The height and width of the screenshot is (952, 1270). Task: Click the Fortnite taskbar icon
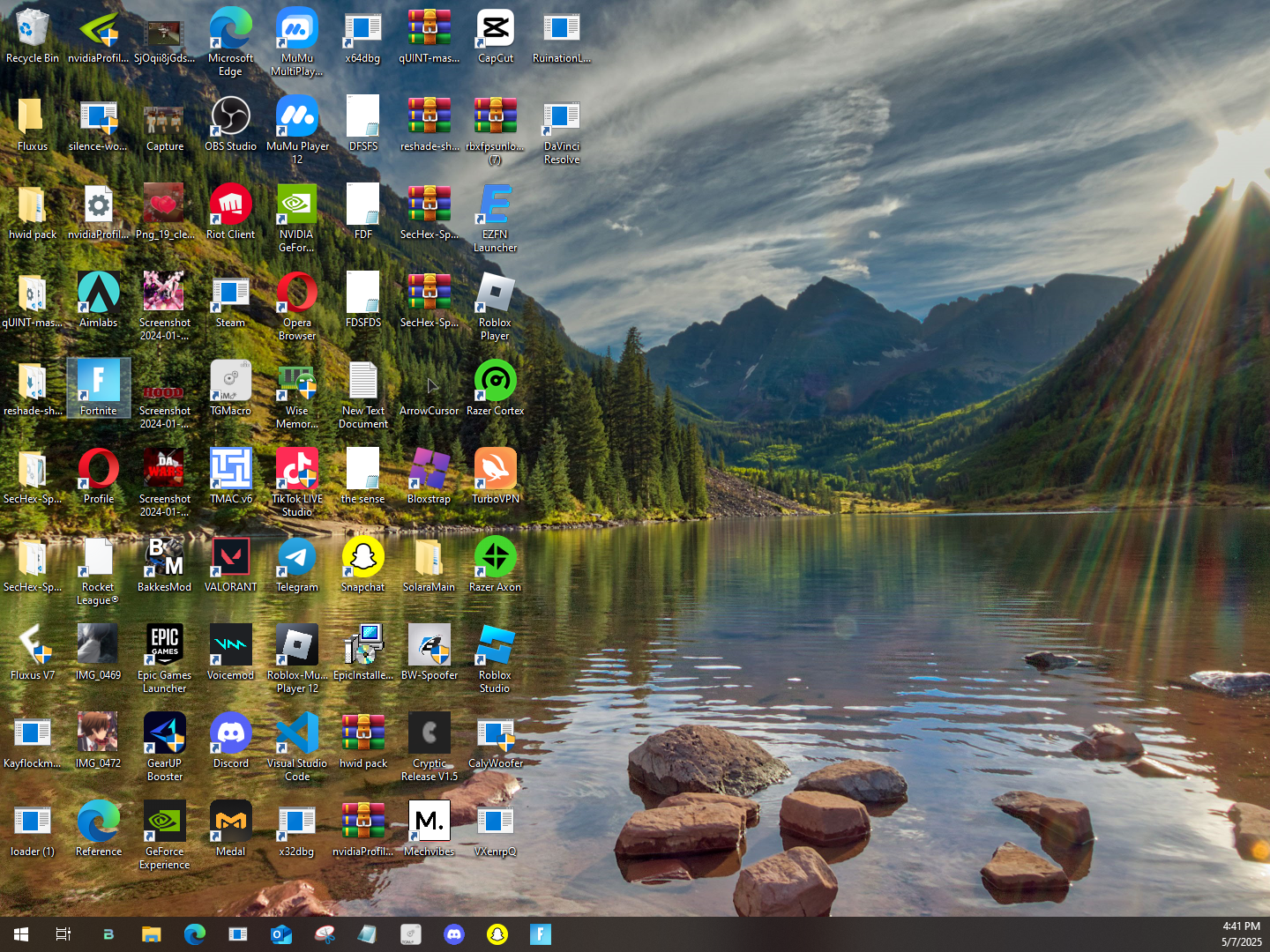coord(541,934)
